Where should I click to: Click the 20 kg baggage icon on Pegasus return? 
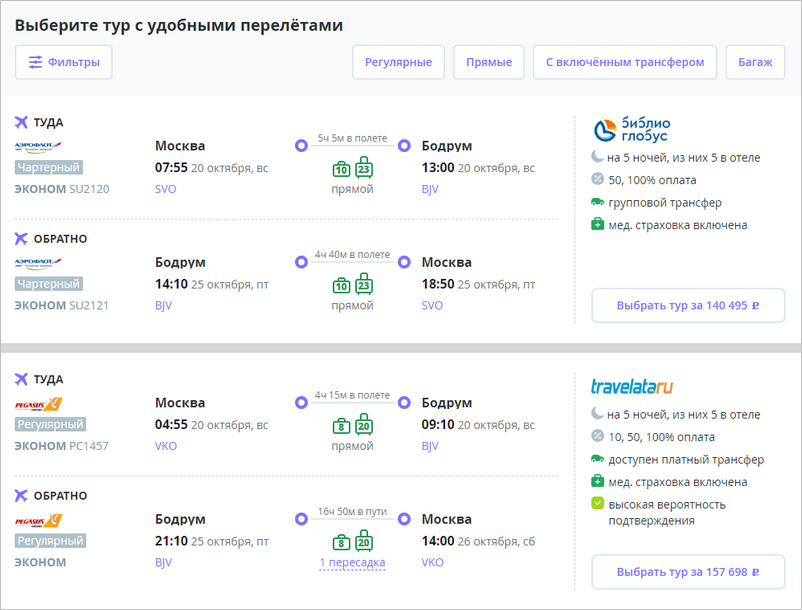[x=364, y=542]
